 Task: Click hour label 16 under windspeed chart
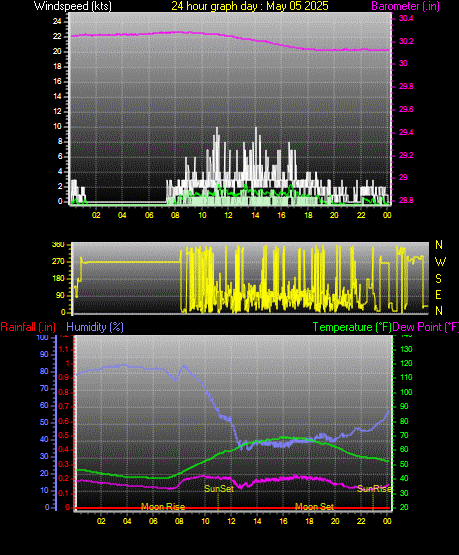click(x=281, y=215)
